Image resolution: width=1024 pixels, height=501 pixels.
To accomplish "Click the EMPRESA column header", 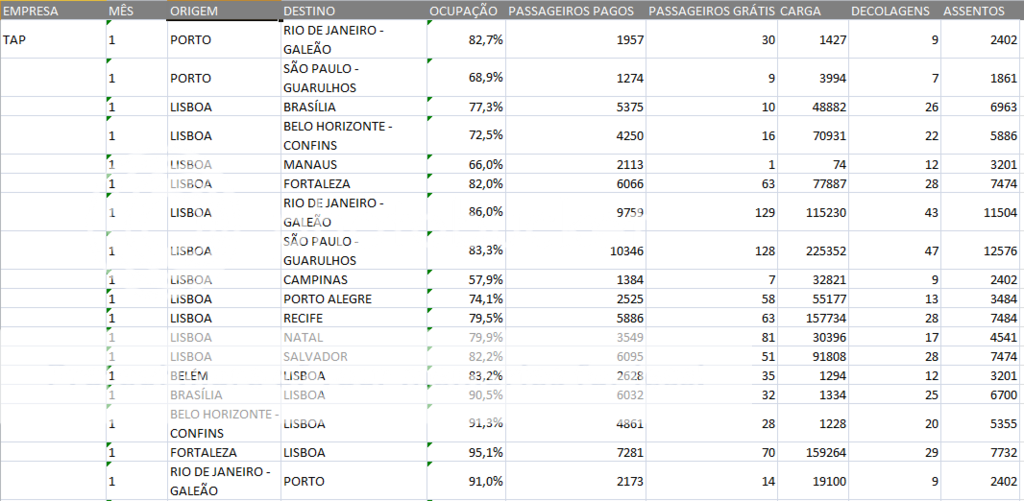I will tap(30, 11).
